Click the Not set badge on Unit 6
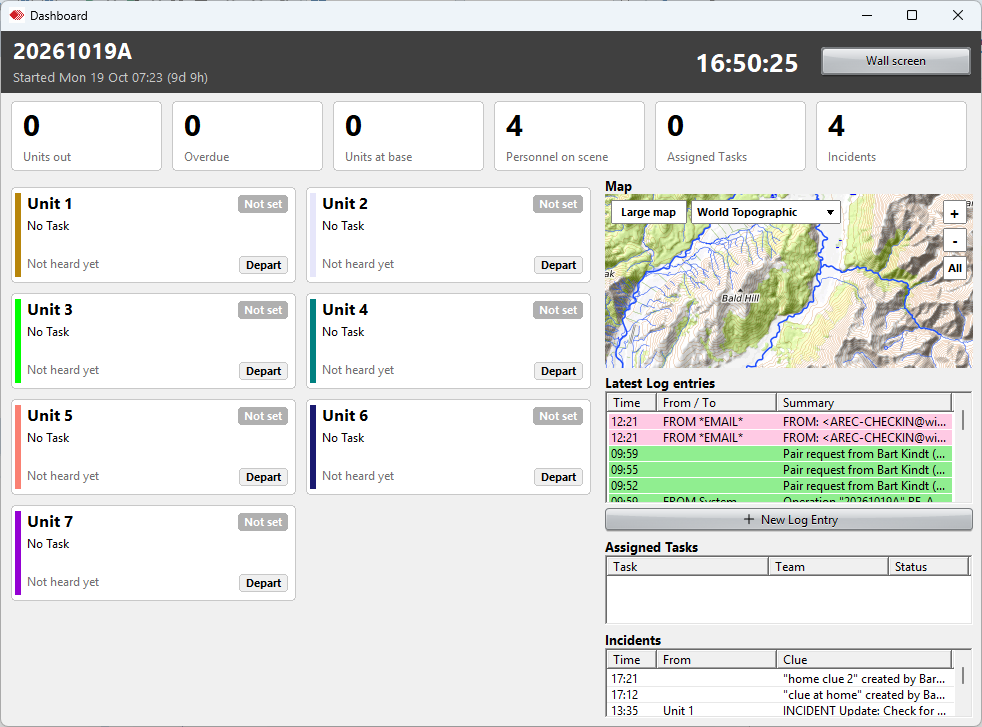 (x=558, y=416)
